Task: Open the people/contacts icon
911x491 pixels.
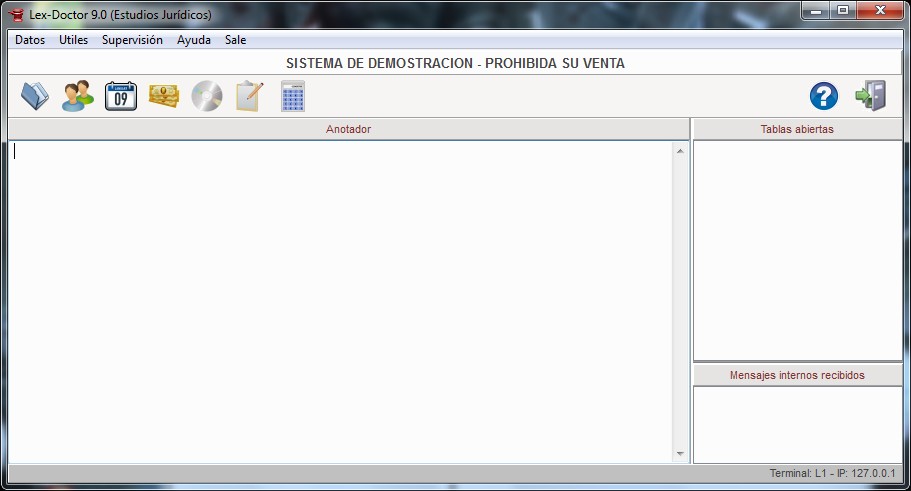Action: pos(78,96)
